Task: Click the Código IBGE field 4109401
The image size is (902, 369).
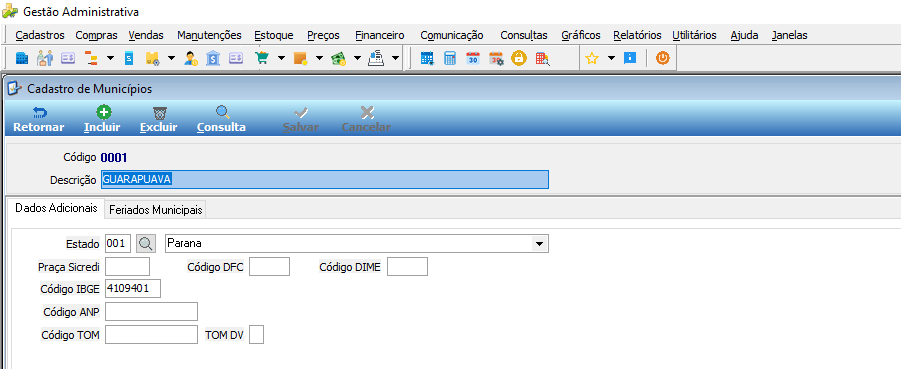Action: (133, 289)
